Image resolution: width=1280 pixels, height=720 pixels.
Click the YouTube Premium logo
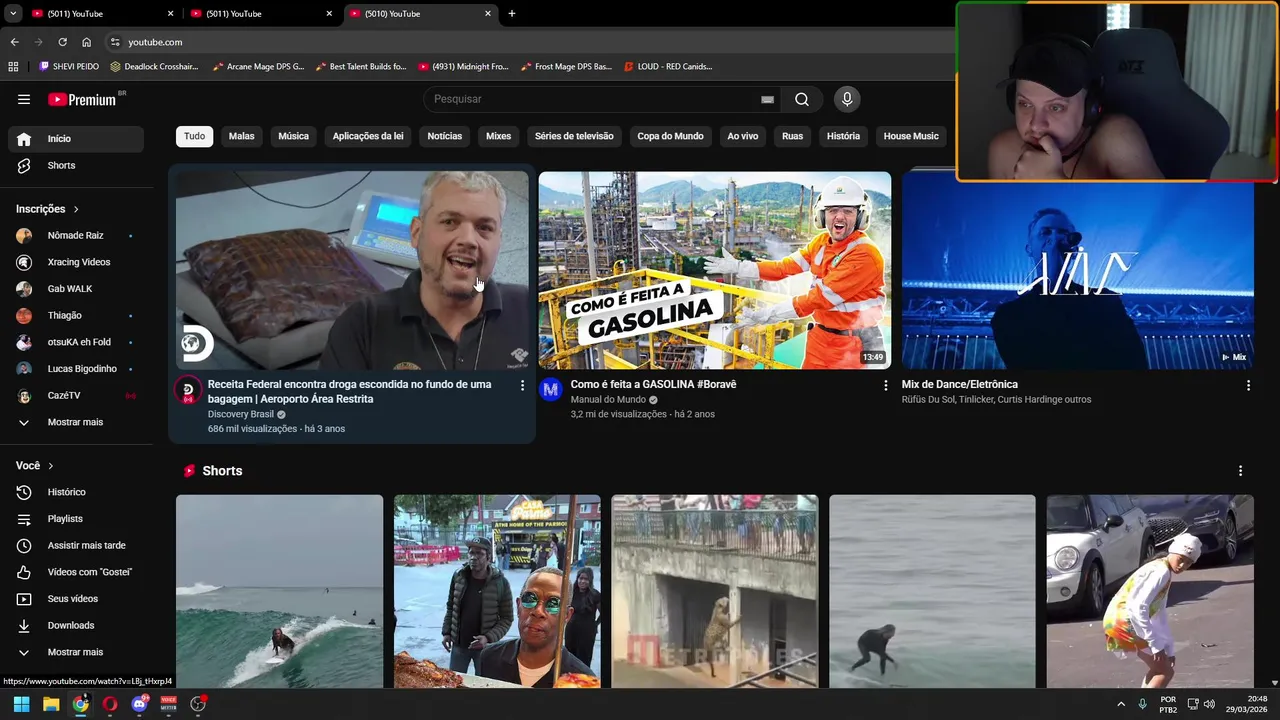pos(82,99)
